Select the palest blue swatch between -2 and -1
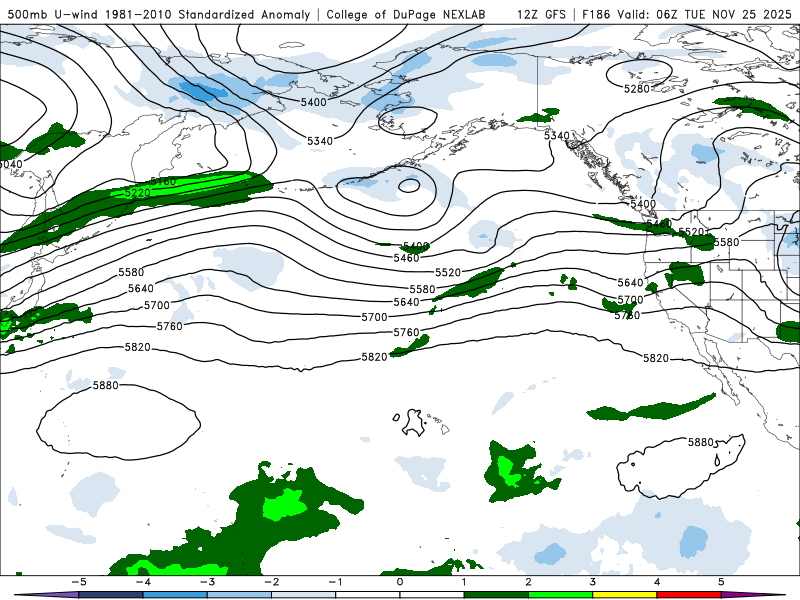The width and height of the screenshot is (800, 600). [304, 595]
